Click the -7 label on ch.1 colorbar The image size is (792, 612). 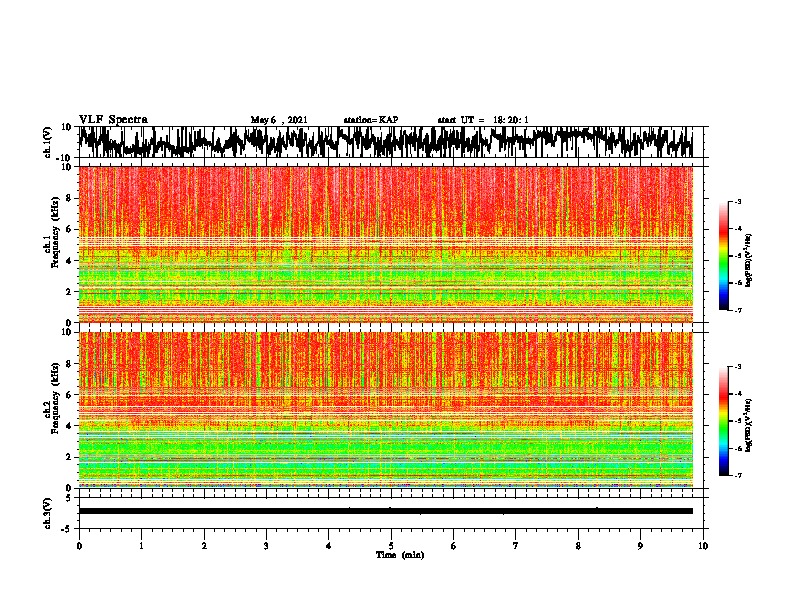click(738, 310)
